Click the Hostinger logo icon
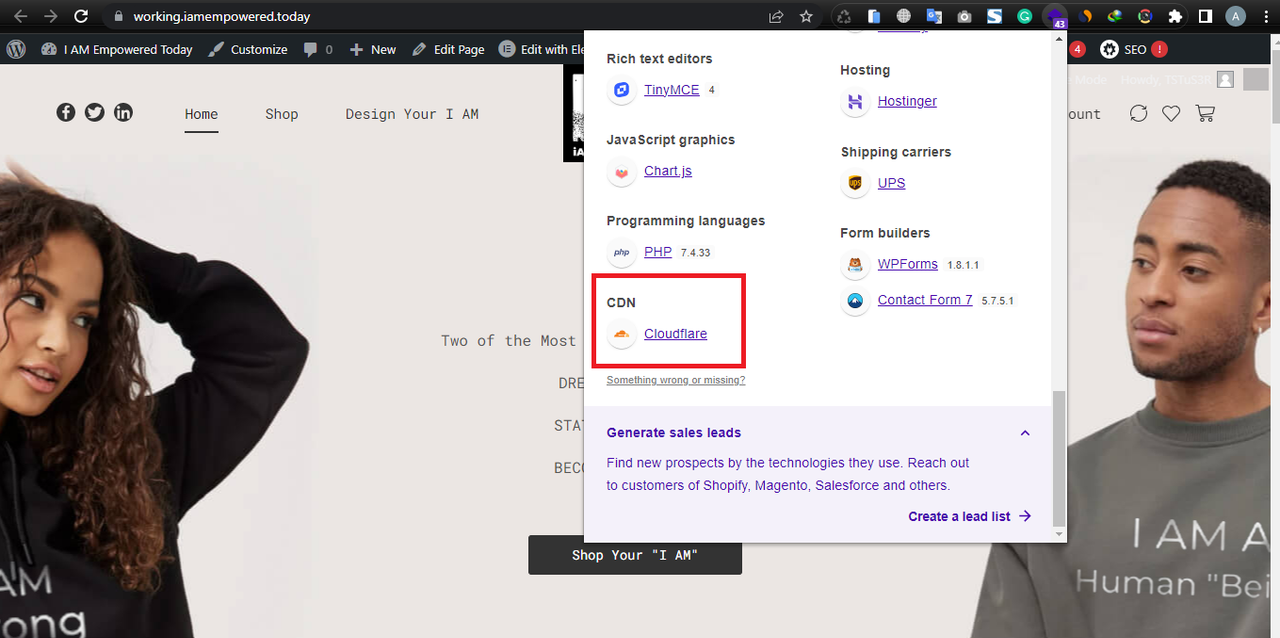Image resolution: width=1280 pixels, height=638 pixels. pyautogui.click(x=855, y=101)
